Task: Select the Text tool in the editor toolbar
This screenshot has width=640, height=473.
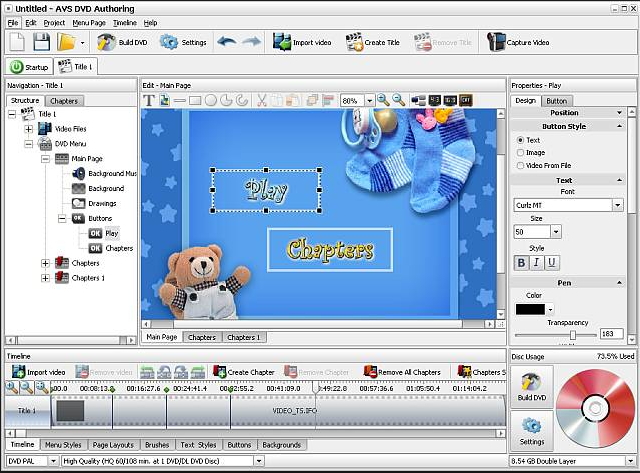Action: [x=150, y=100]
